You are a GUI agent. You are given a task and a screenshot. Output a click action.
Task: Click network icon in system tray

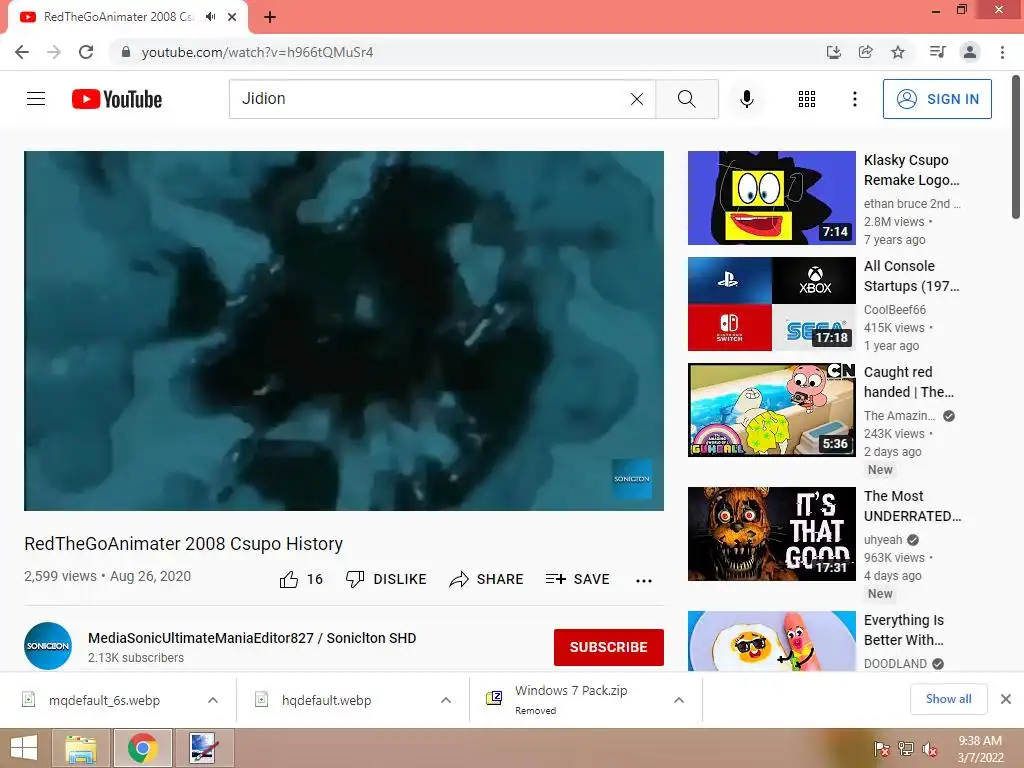pos(906,749)
